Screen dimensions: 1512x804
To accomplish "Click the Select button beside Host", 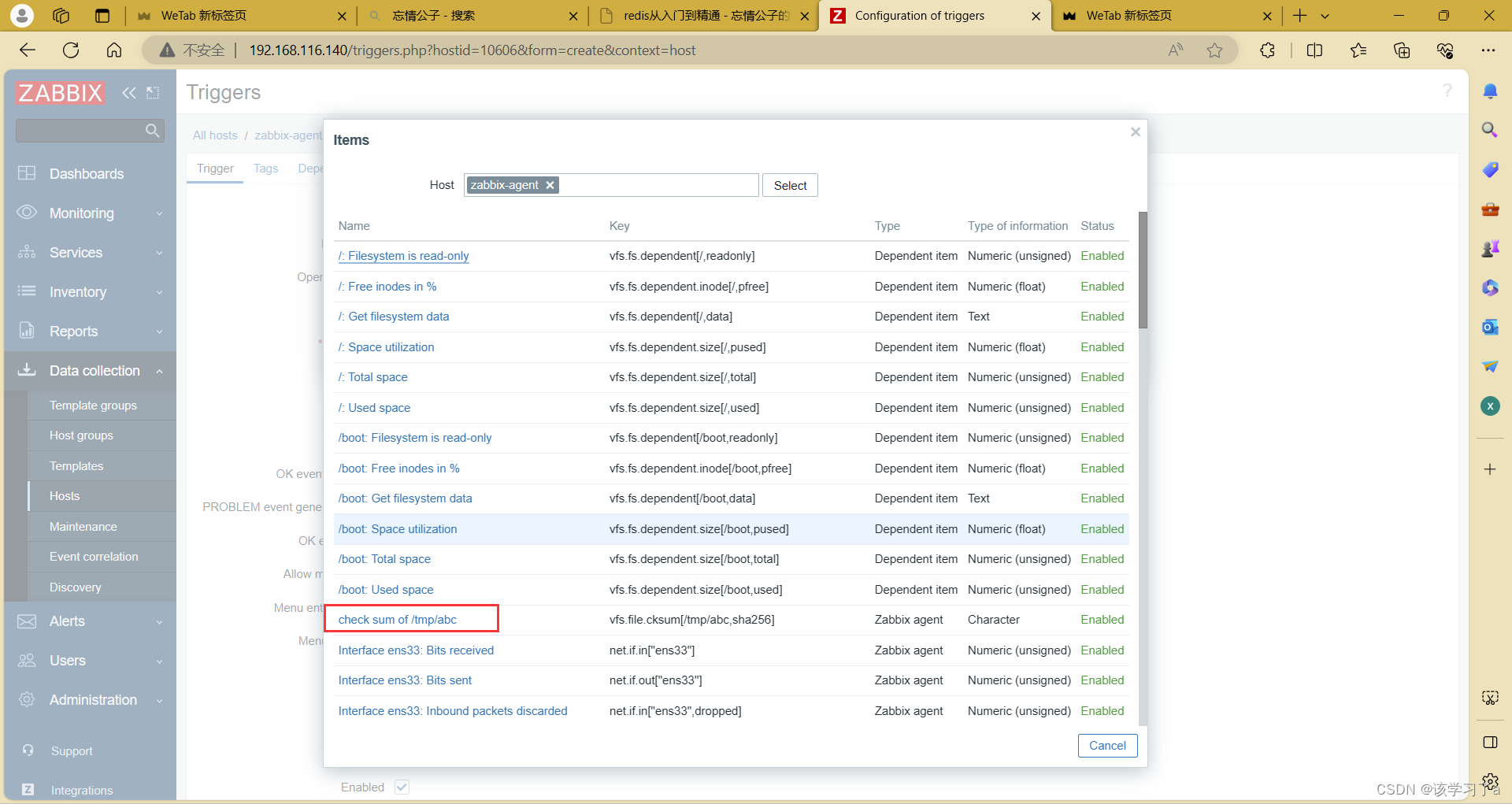I will click(790, 185).
